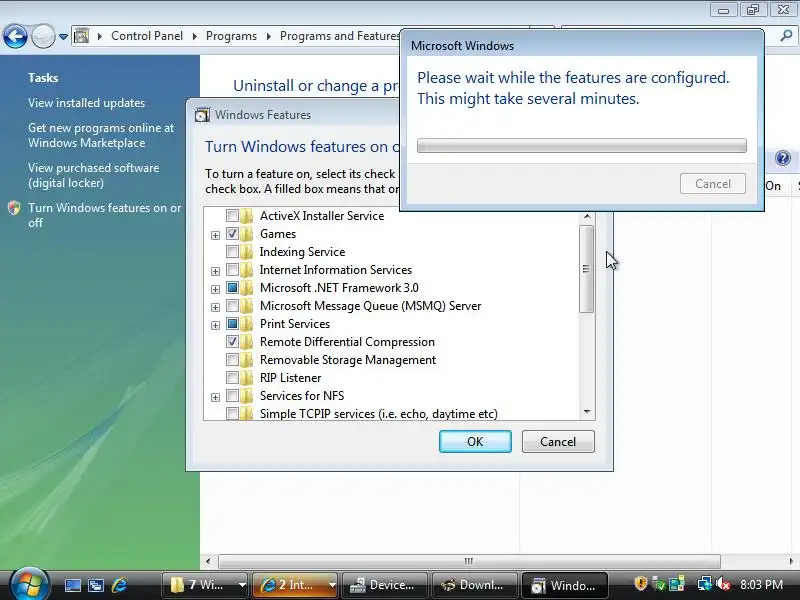Open the 7 Windows Explorer taskbar group

click(205, 585)
